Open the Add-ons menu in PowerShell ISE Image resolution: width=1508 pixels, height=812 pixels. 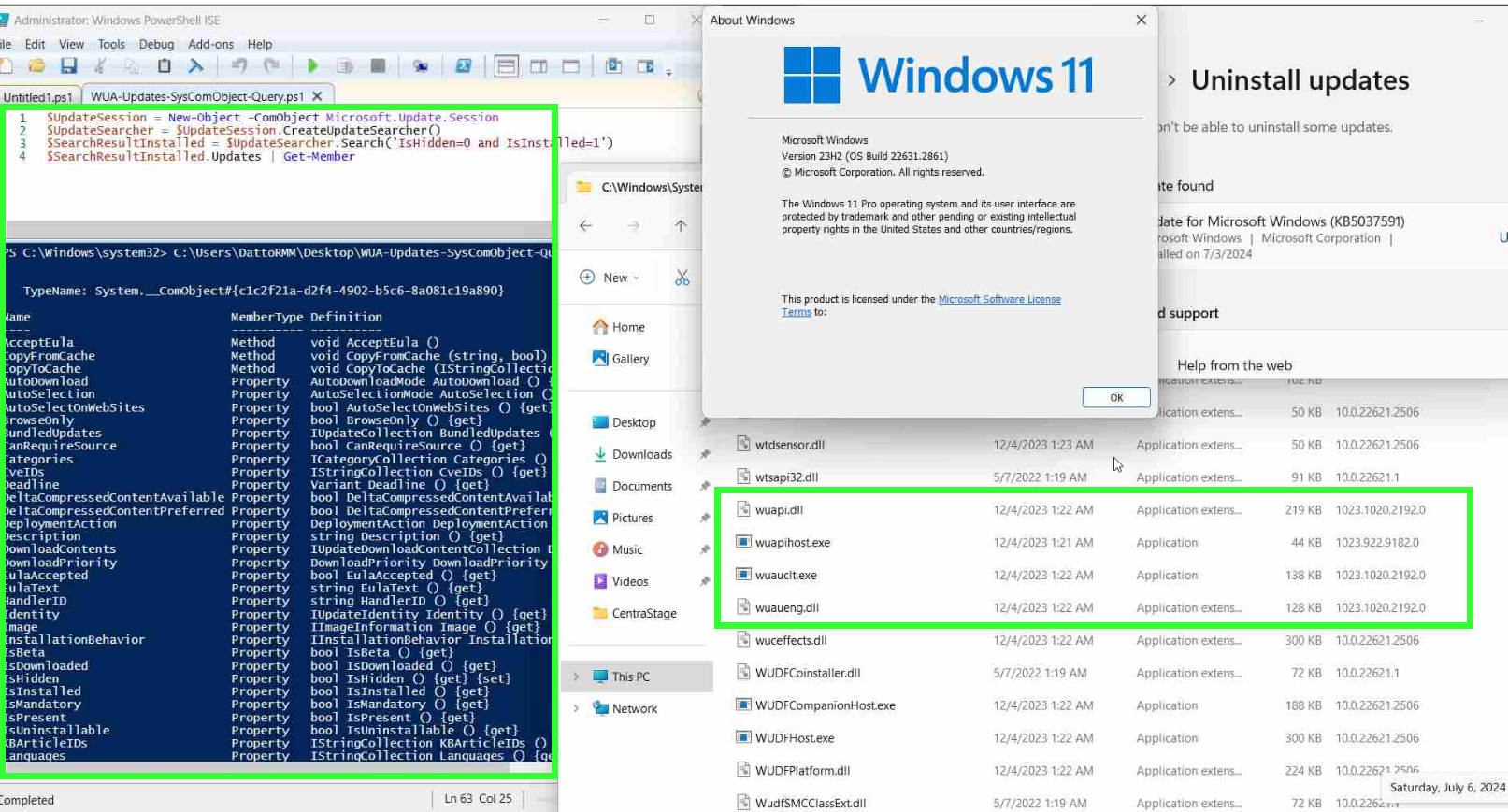click(x=210, y=44)
